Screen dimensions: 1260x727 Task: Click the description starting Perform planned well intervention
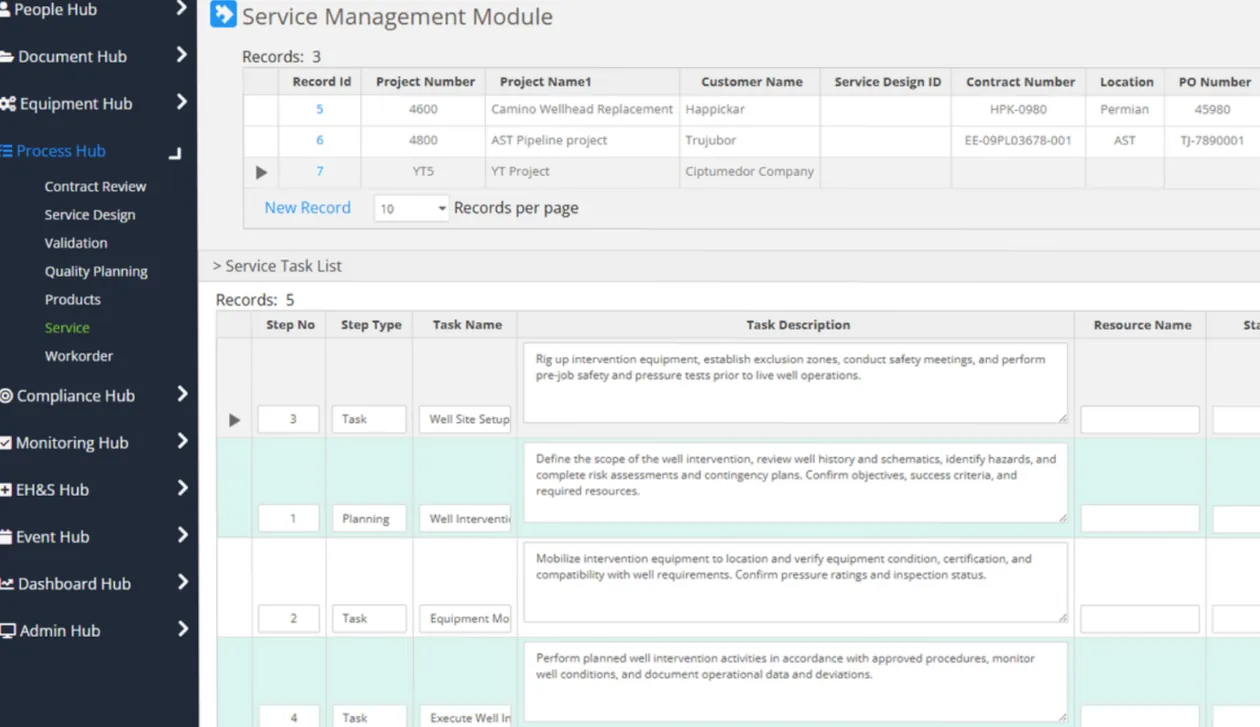[x=795, y=682]
